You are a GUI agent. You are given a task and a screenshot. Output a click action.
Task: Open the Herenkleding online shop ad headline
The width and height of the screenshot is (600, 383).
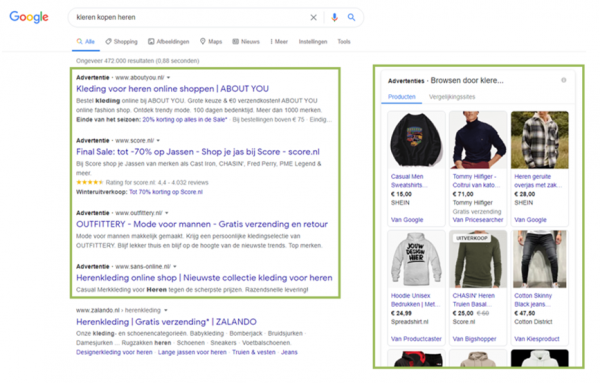(204, 278)
